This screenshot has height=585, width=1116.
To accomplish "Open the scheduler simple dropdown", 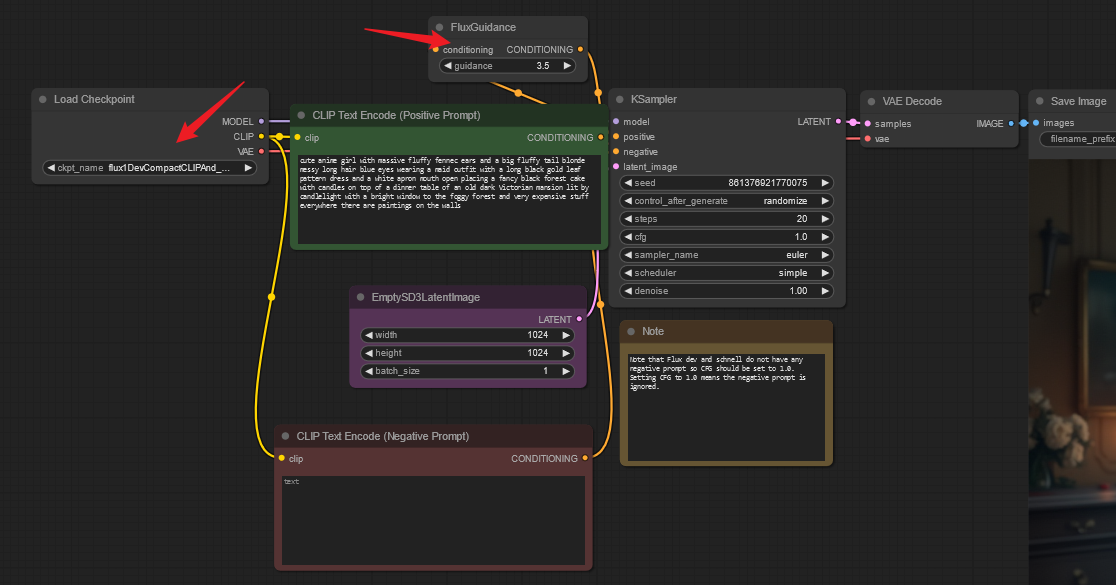I will [x=727, y=273].
